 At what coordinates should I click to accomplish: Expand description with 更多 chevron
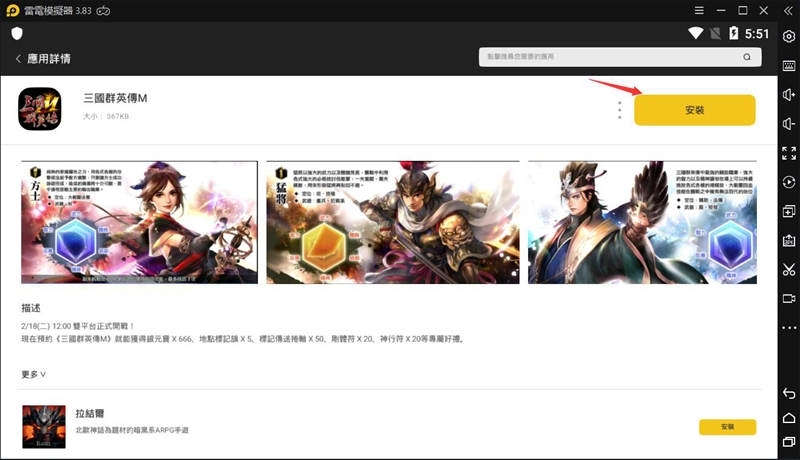[34, 374]
